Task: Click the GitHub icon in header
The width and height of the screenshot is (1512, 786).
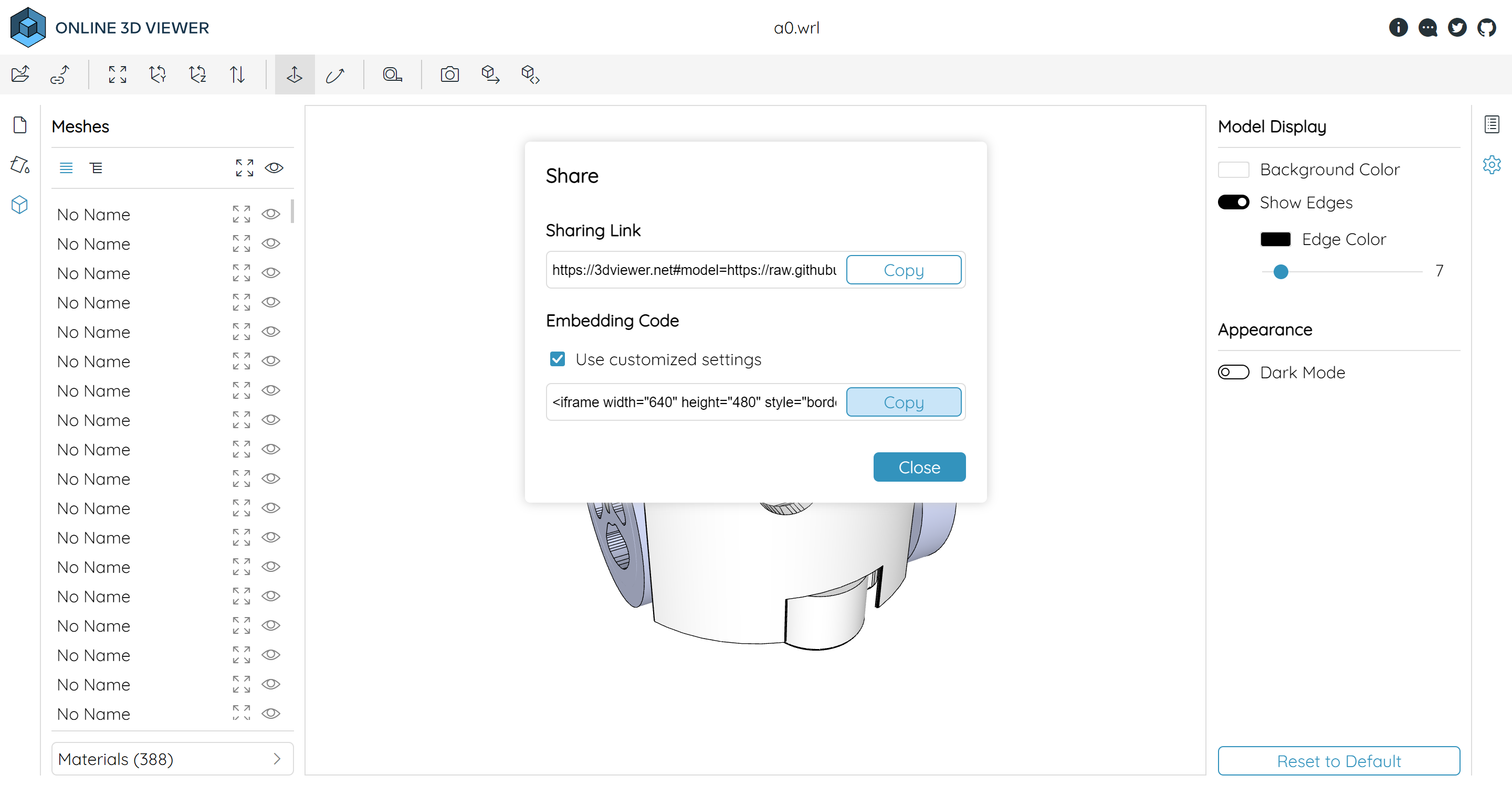Action: click(1487, 28)
